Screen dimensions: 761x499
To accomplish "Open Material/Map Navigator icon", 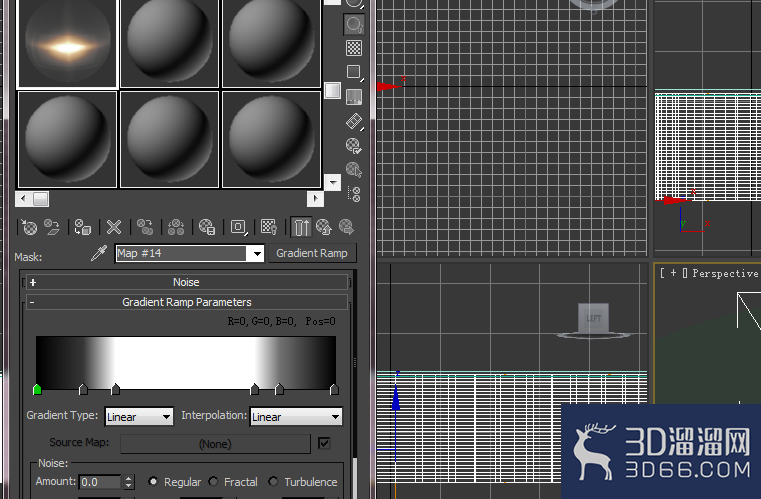I will click(354, 194).
